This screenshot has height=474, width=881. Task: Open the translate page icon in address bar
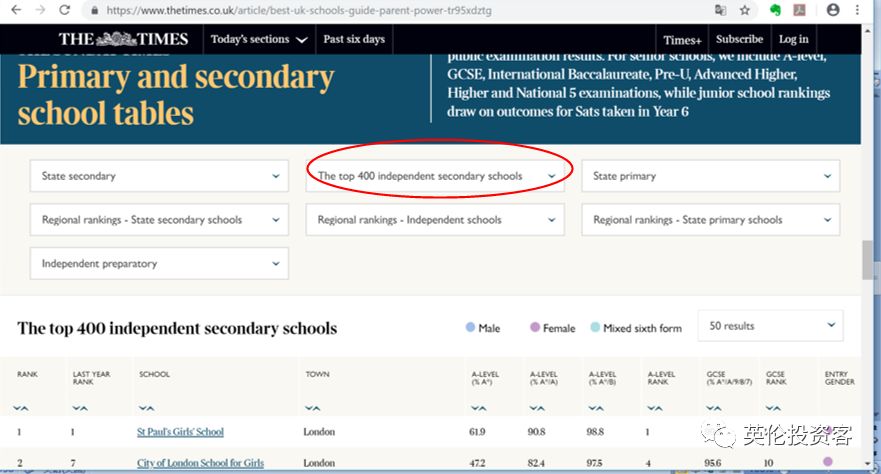tap(720, 10)
